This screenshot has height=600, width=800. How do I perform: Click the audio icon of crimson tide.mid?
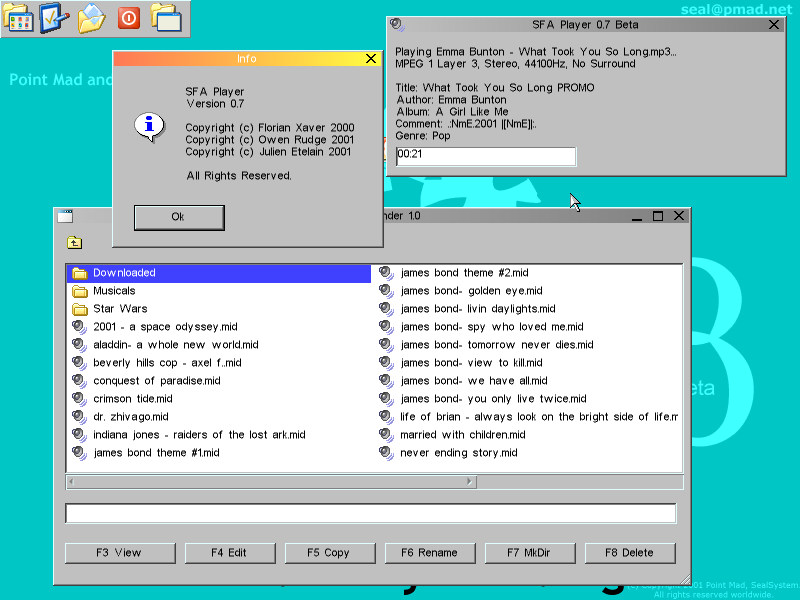pos(80,399)
